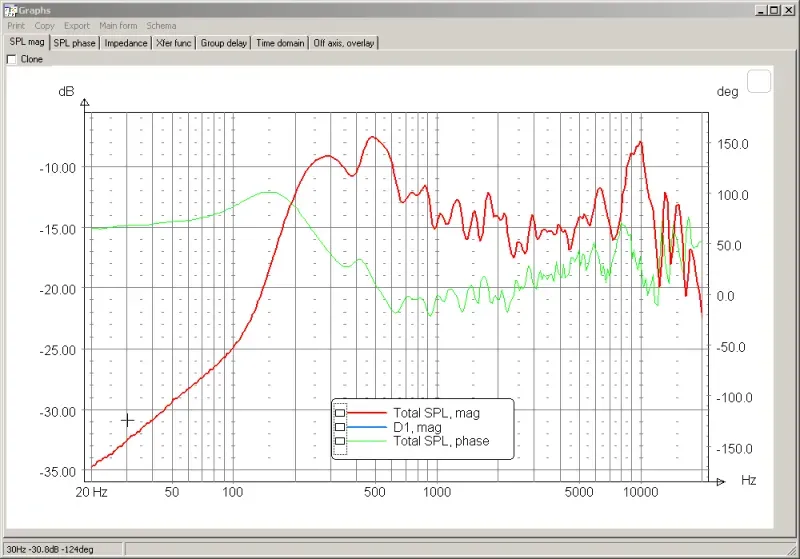Minimize the Graphs window

pos(761,10)
